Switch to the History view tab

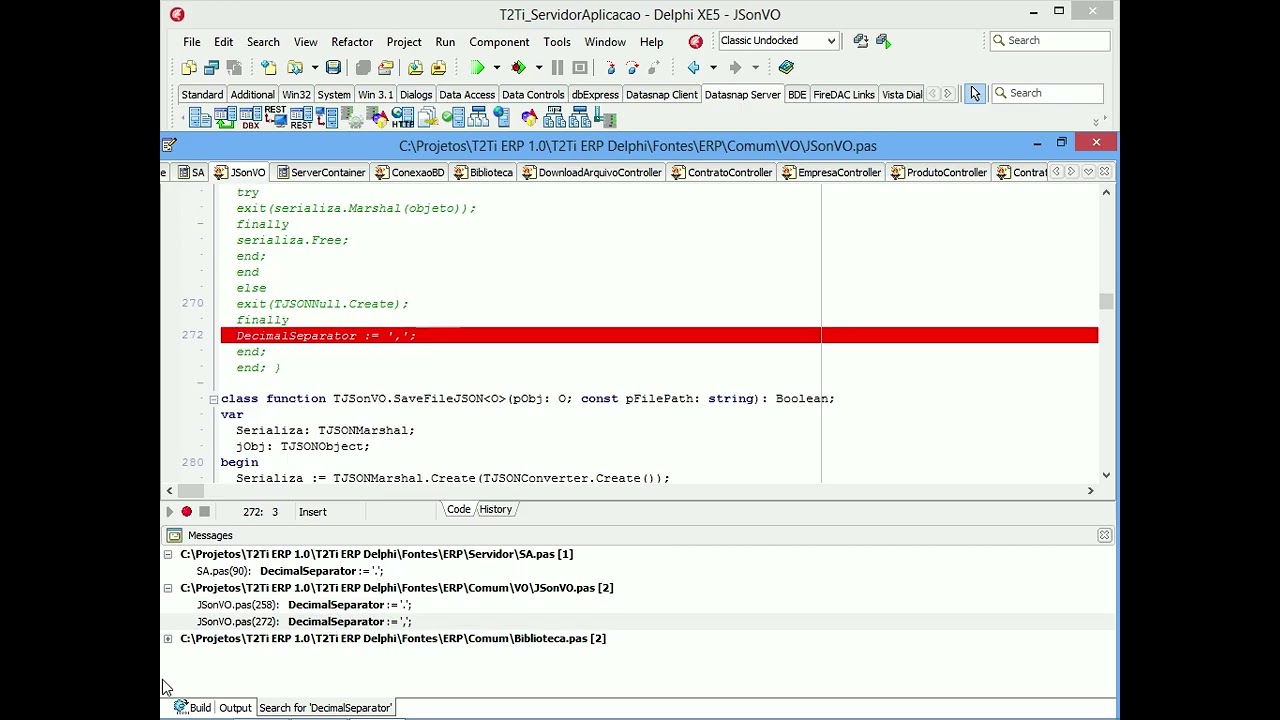pyautogui.click(x=495, y=509)
